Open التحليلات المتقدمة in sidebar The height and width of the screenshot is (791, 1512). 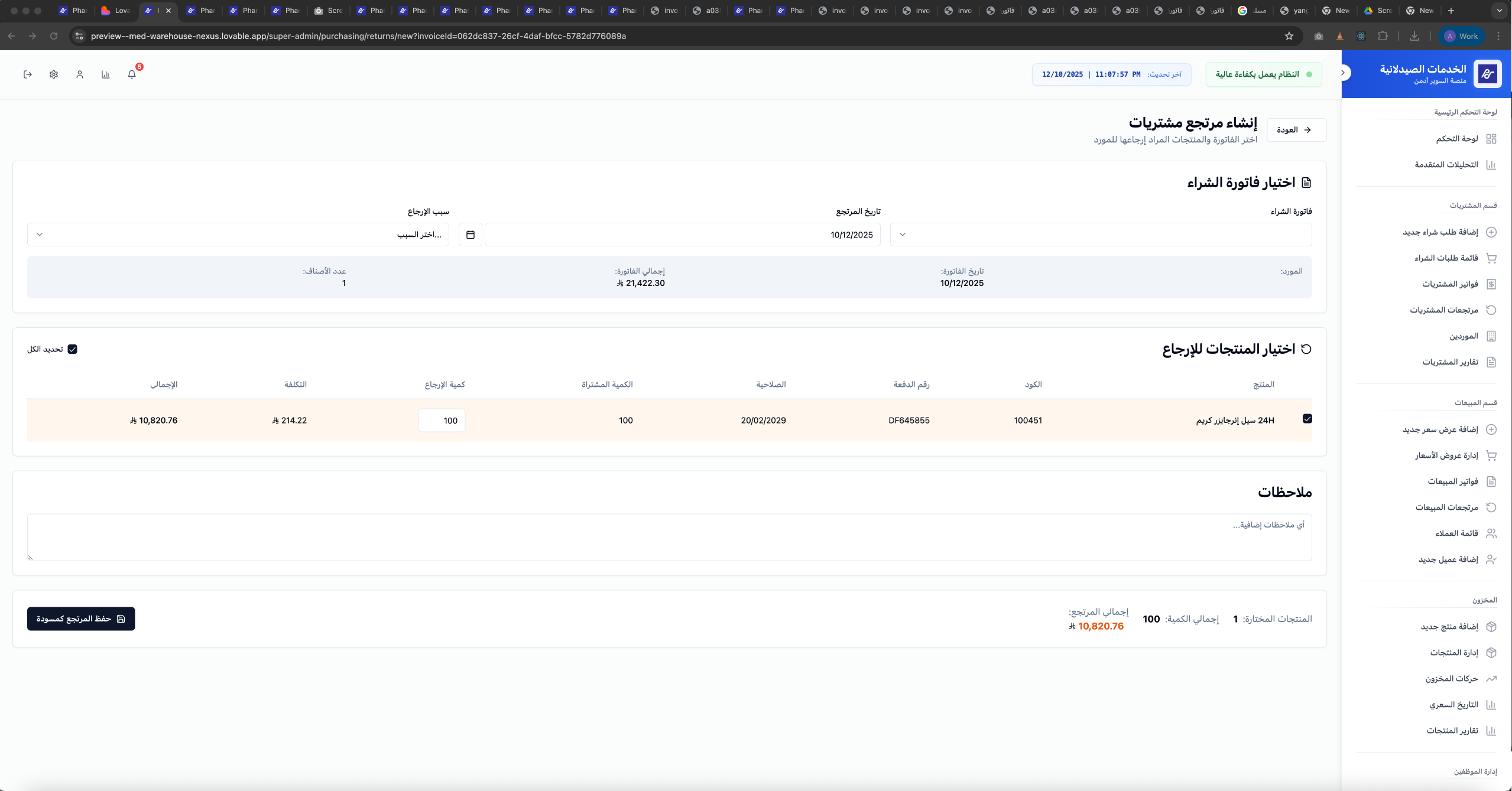point(1455,165)
